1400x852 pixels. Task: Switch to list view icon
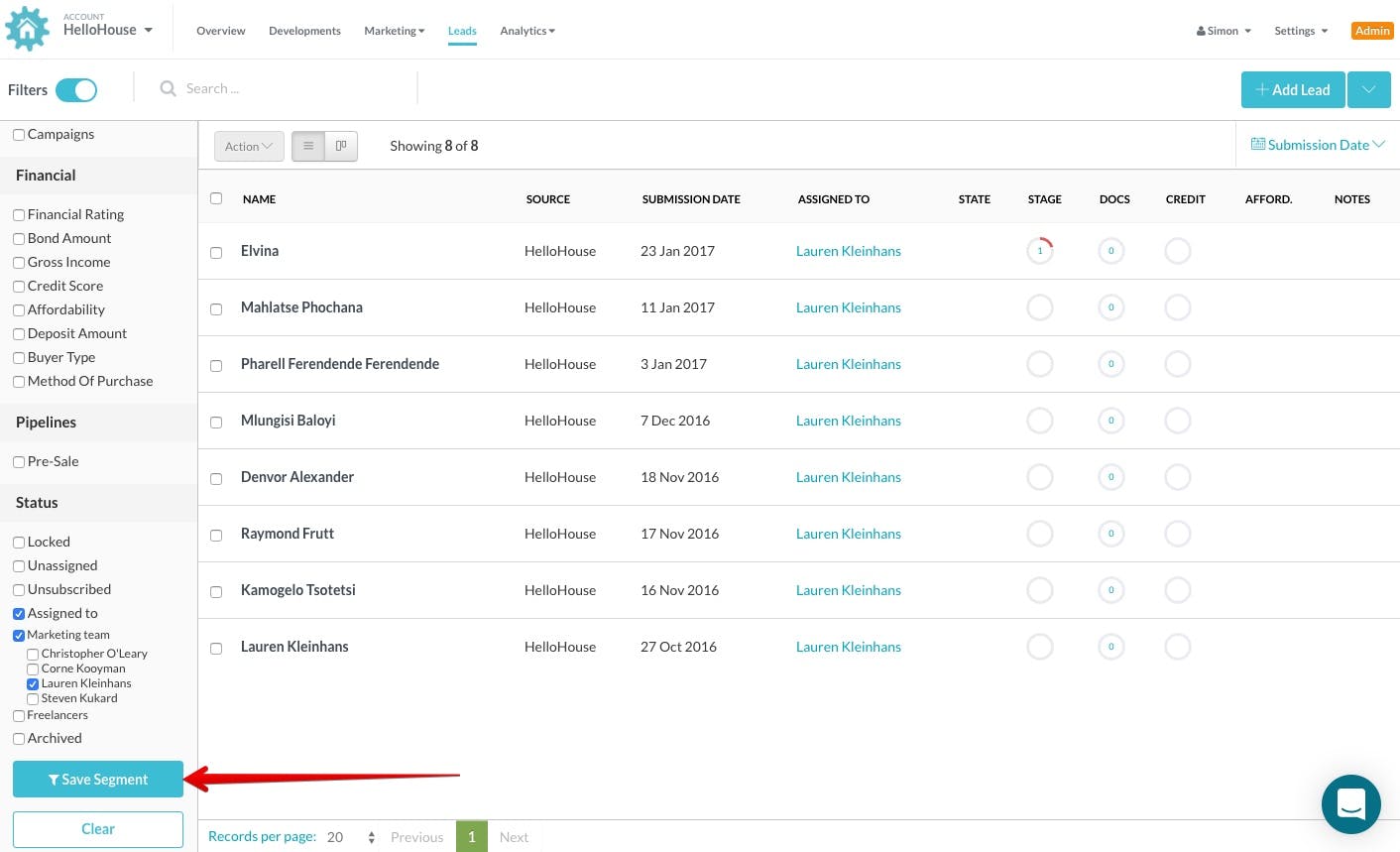308,146
